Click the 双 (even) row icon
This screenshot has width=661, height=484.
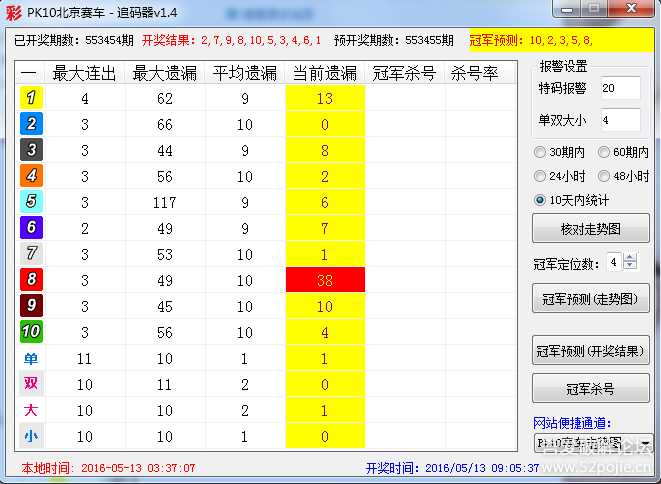31,384
